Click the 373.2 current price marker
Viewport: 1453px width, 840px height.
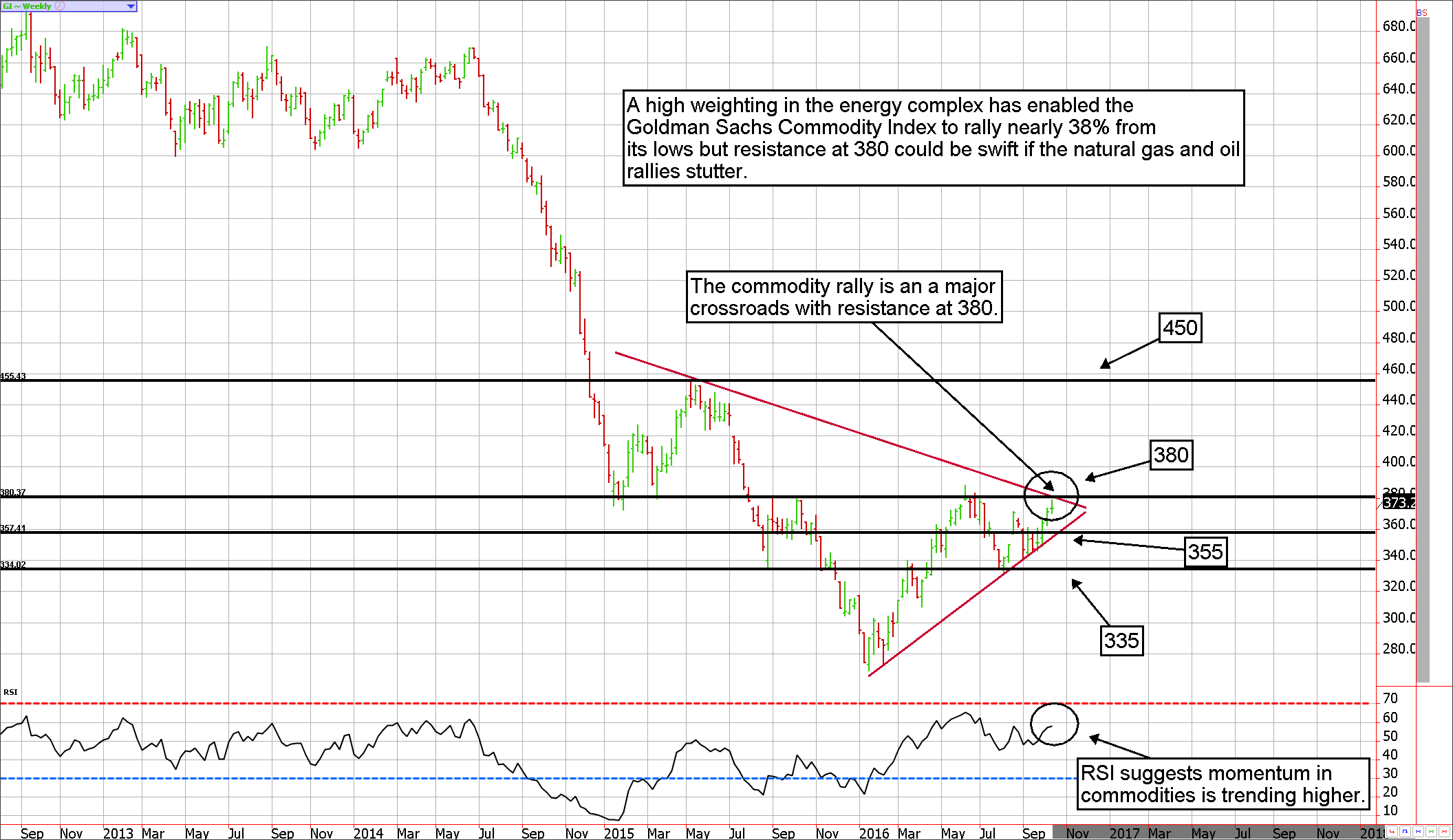[1399, 503]
